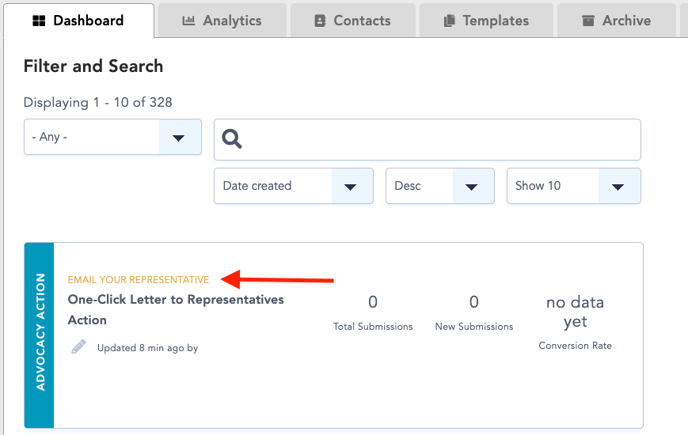The height and width of the screenshot is (435, 688).
Task: Click the Total Submissions count
Action: pyautogui.click(x=373, y=302)
